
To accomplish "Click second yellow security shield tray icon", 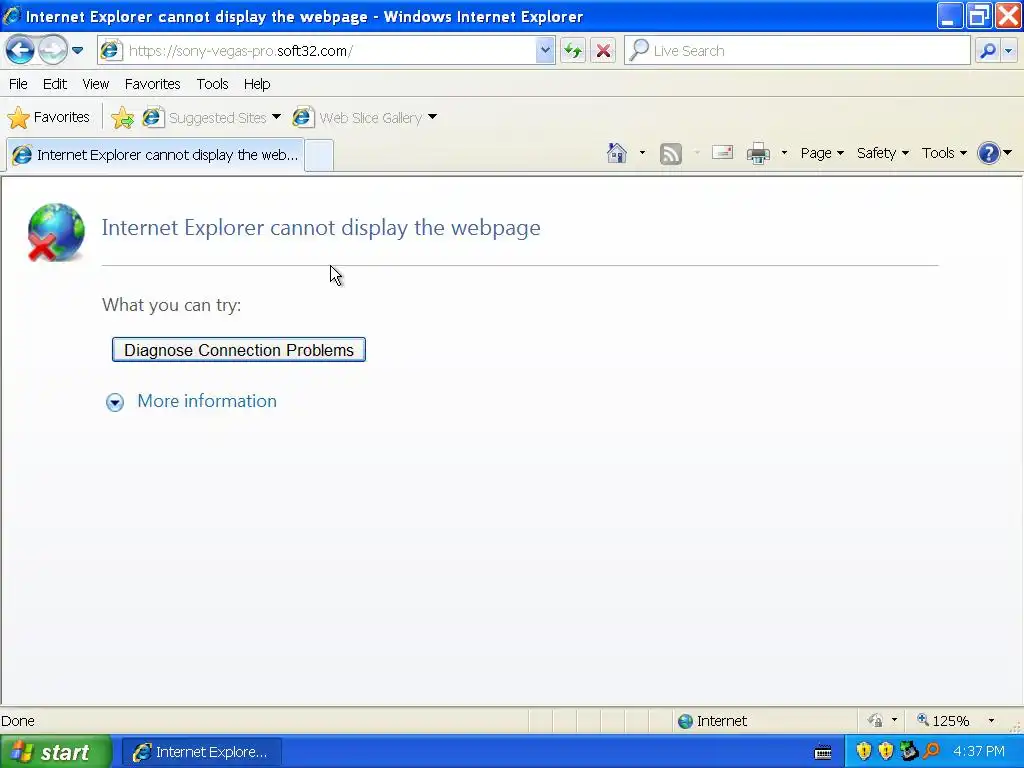I will [886, 751].
